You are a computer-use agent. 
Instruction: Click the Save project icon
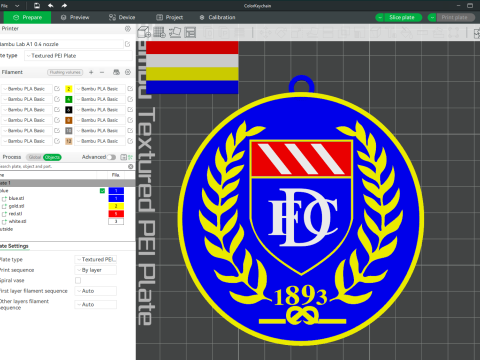click(37, 6)
